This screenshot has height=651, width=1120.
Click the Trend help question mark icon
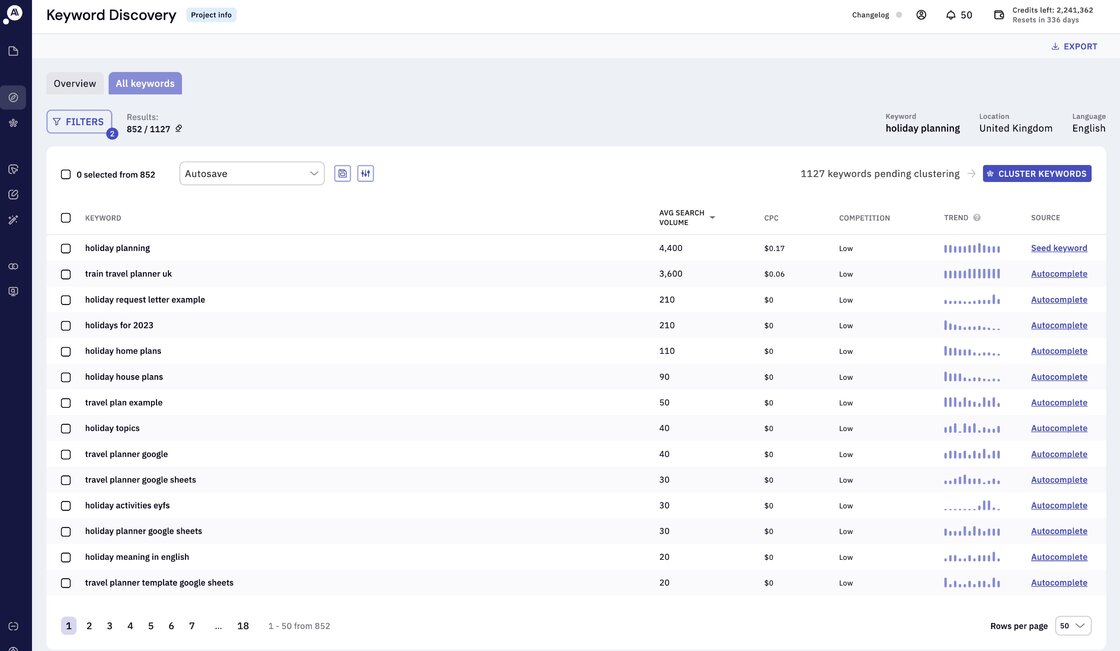click(x=976, y=218)
